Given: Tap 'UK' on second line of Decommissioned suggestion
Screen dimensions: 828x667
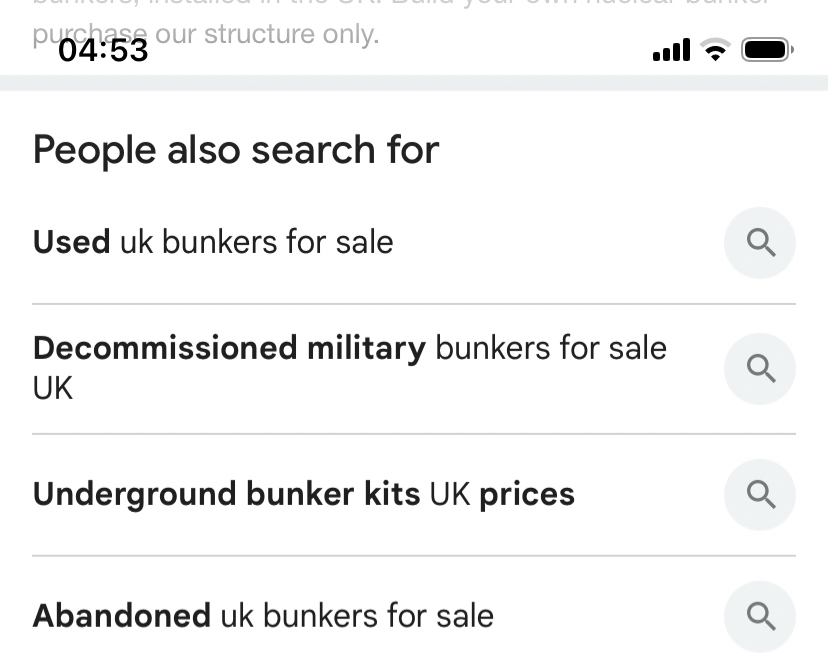Looking at the screenshot, I should (x=52, y=388).
